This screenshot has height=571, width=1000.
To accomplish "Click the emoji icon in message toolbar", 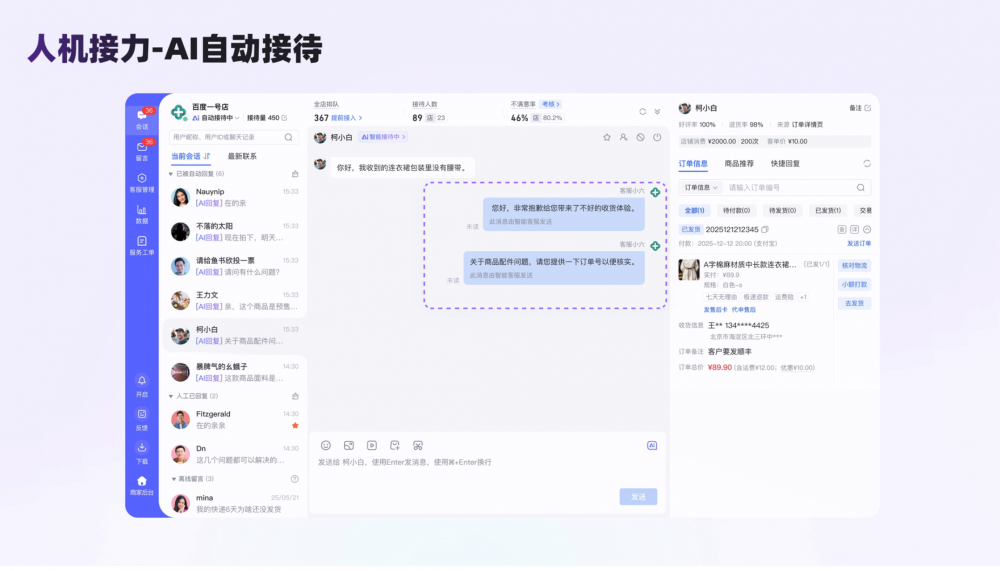I will 325,445.
